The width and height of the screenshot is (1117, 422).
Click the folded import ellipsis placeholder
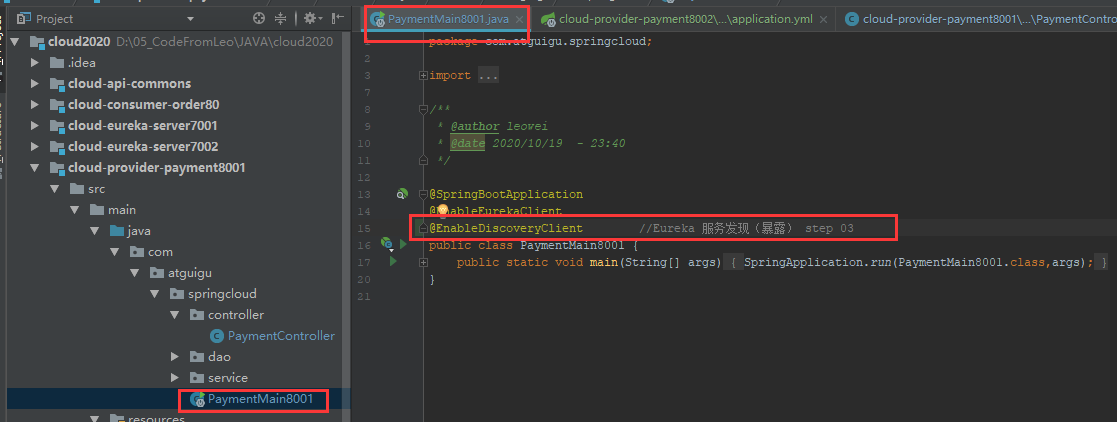[489, 76]
